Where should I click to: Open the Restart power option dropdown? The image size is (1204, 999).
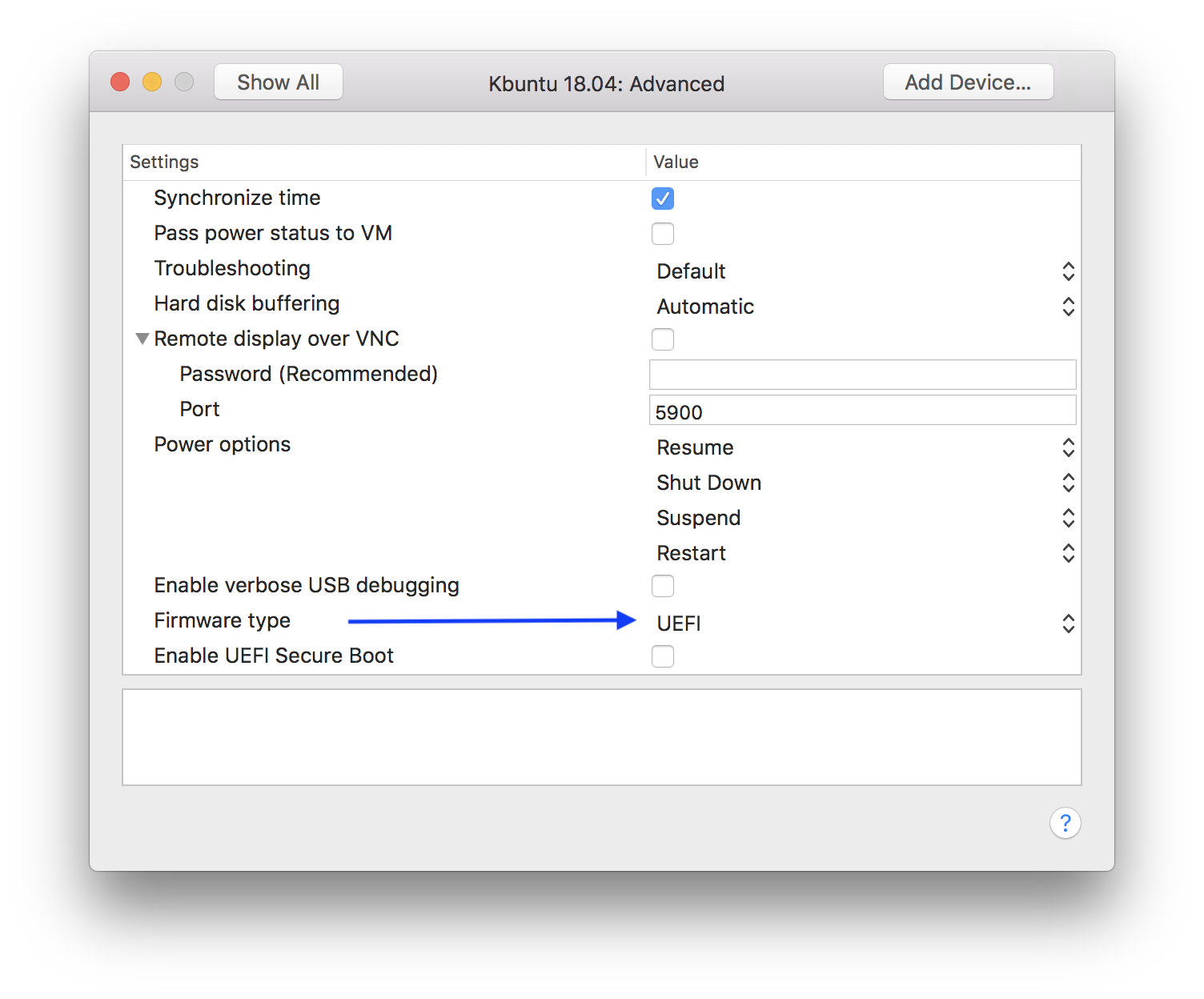865,553
